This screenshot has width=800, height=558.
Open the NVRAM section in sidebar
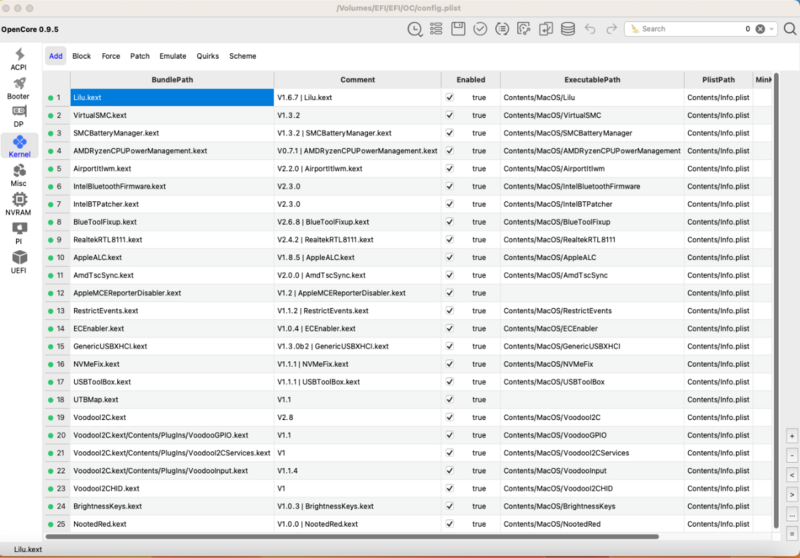click(x=19, y=205)
